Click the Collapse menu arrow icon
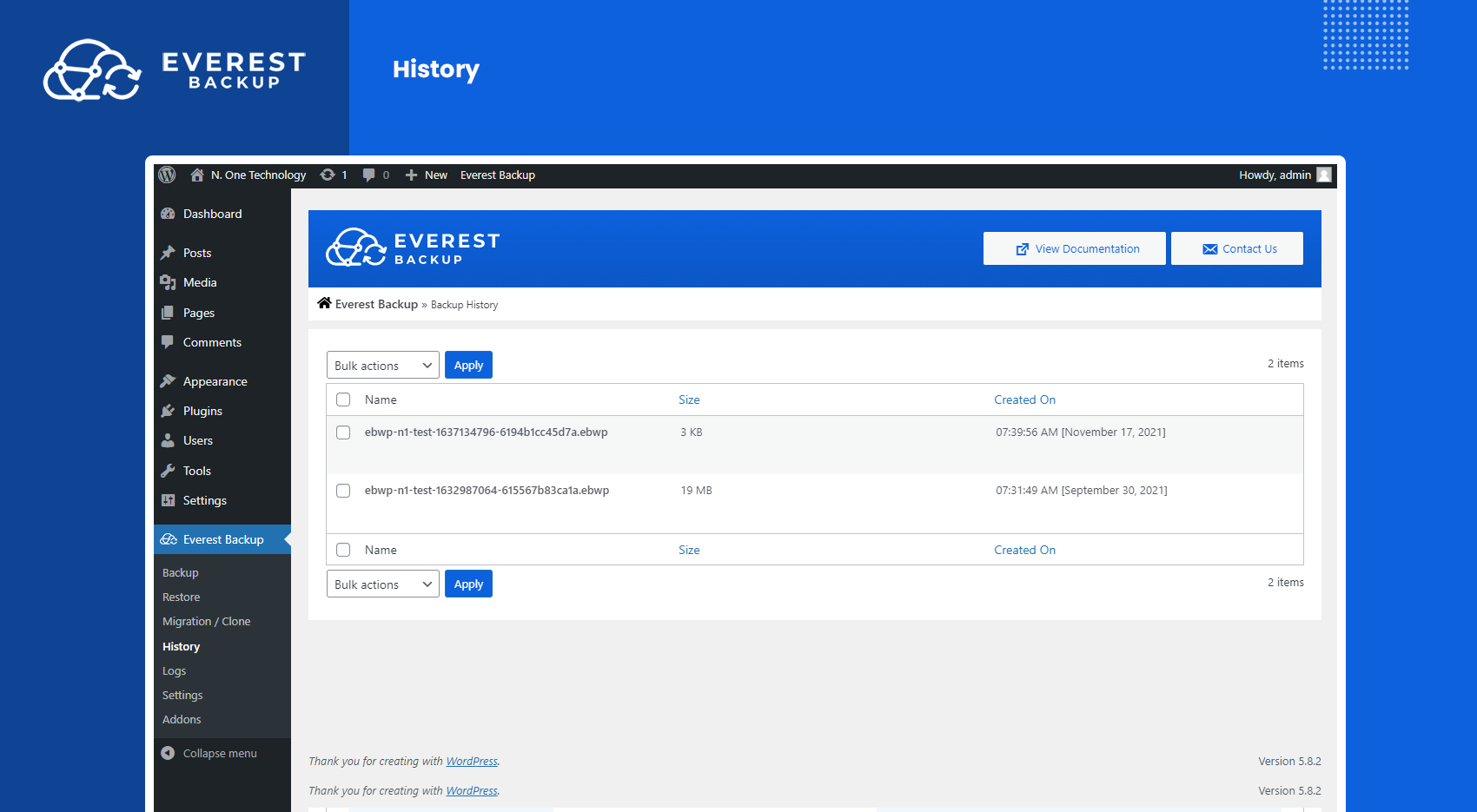1477x812 pixels. click(168, 753)
